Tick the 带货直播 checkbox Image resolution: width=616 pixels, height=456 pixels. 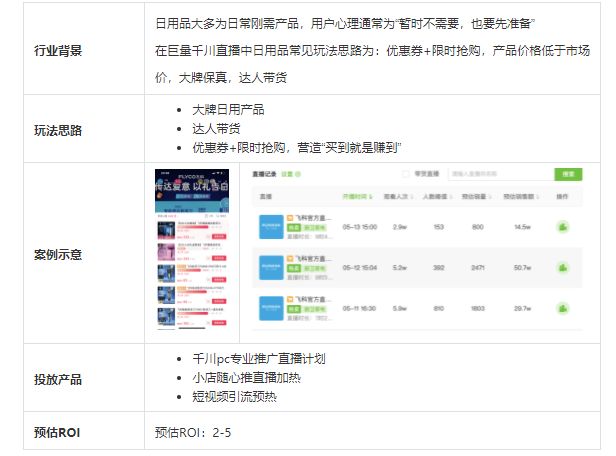(x=406, y=174)
